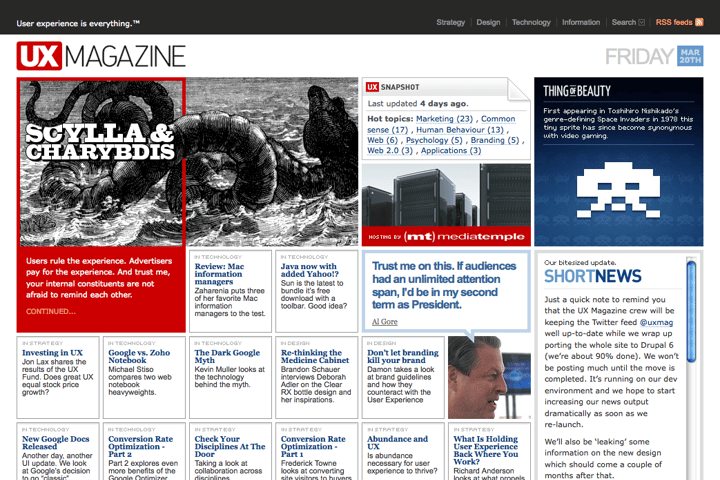Open New Google Docs Released article
This screenshot has height=480, width=720.
coord(56,443)
